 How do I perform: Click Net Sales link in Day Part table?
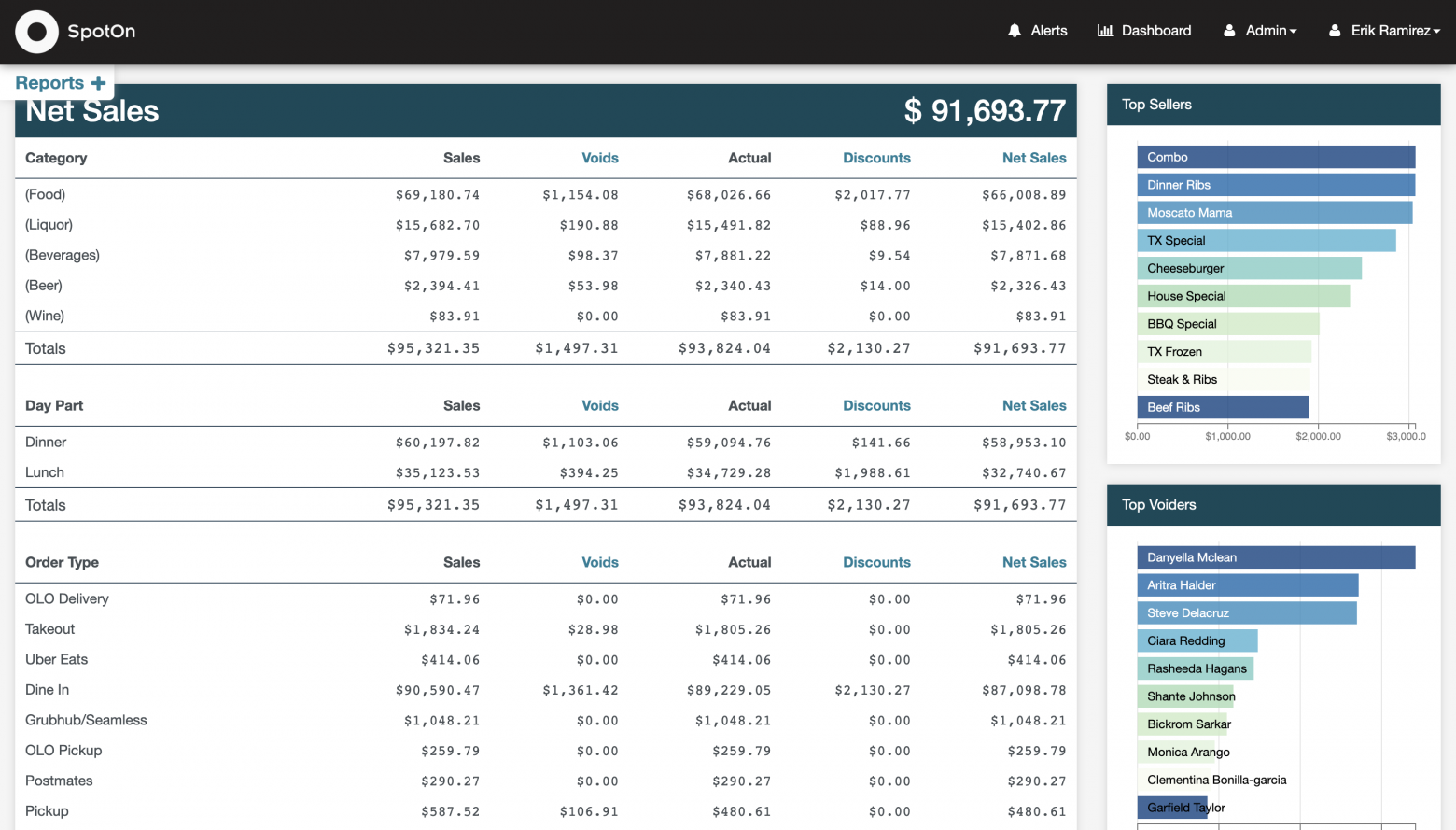[x=1033, y=405]
